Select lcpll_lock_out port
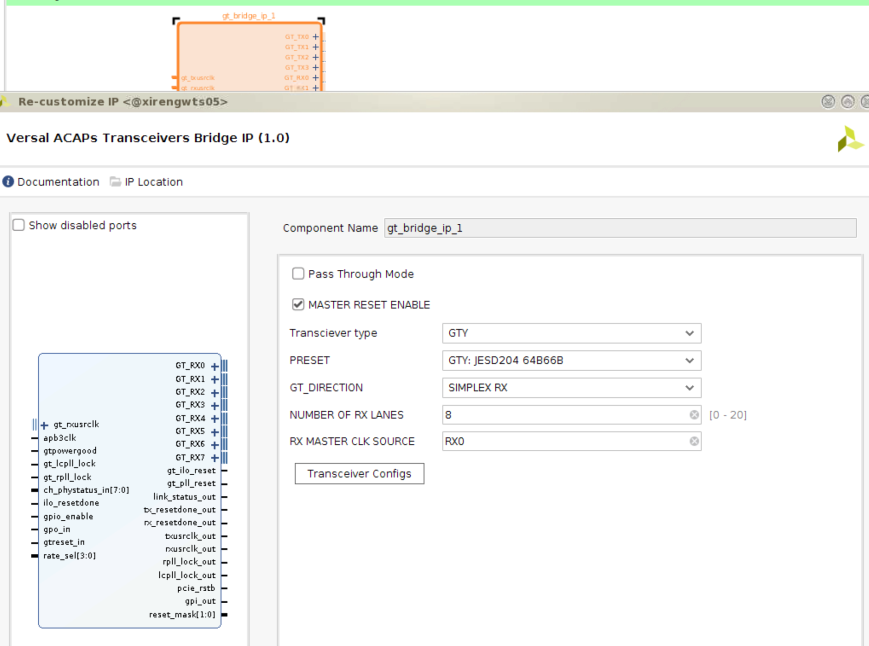The image size is (869, 646). (187, 575)
